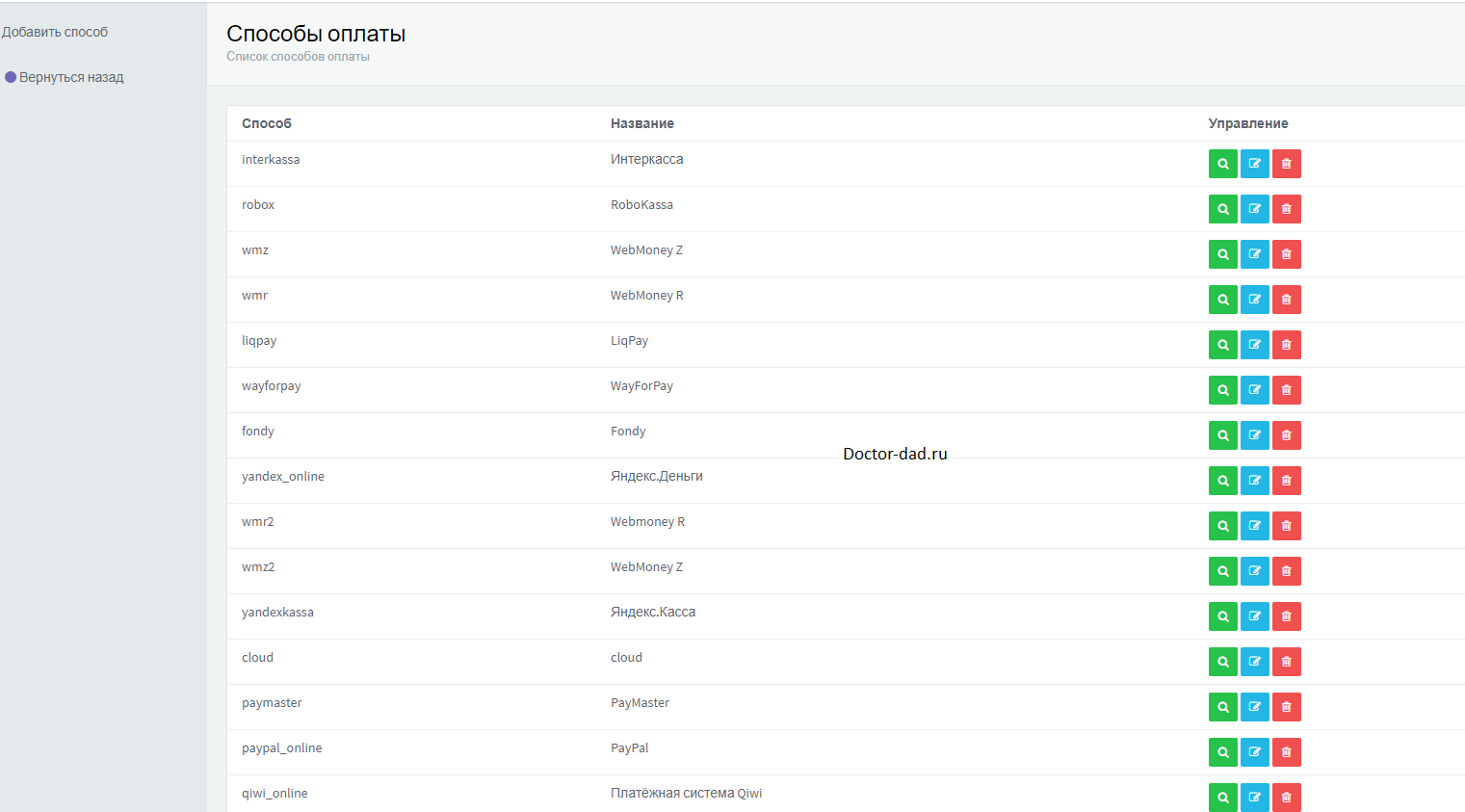
Task: Edit the yandex_online payment method
Action: point(1255,481)
